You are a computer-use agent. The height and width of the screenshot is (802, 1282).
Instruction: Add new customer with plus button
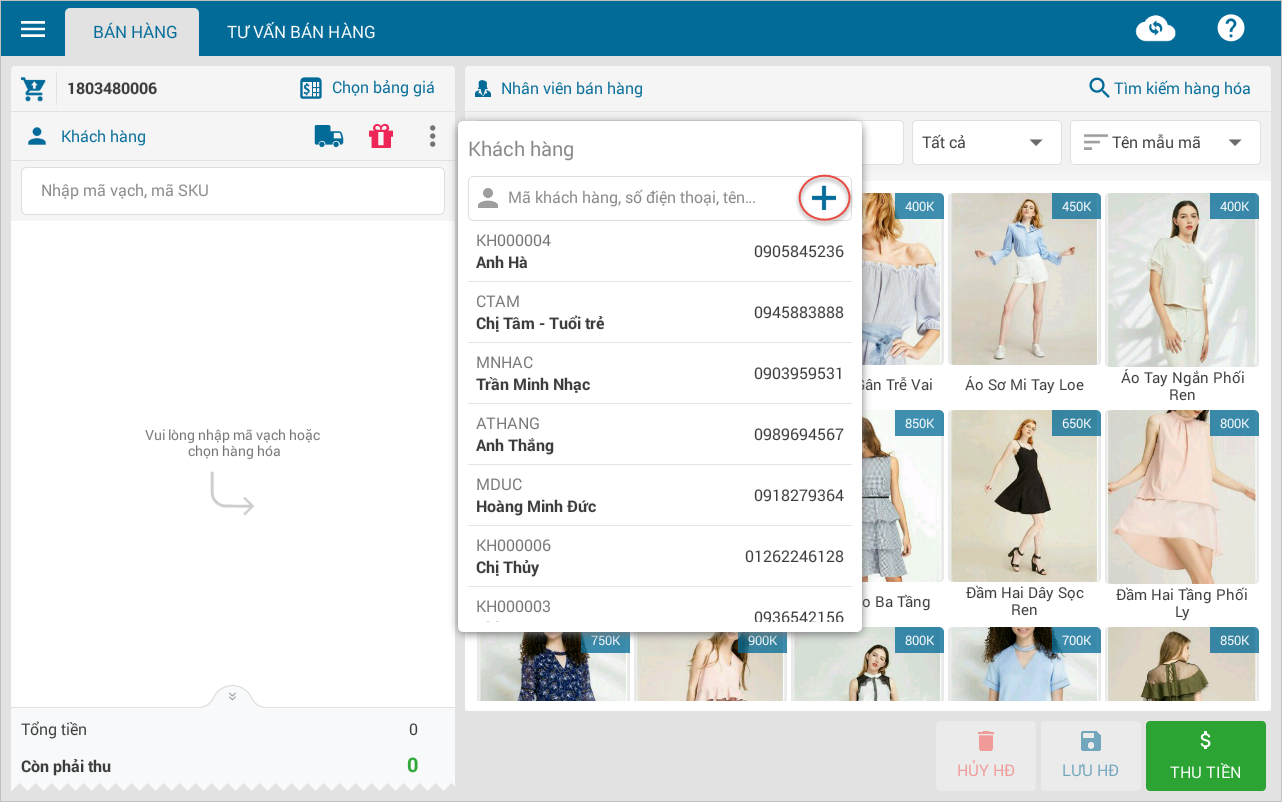point(823,198)
